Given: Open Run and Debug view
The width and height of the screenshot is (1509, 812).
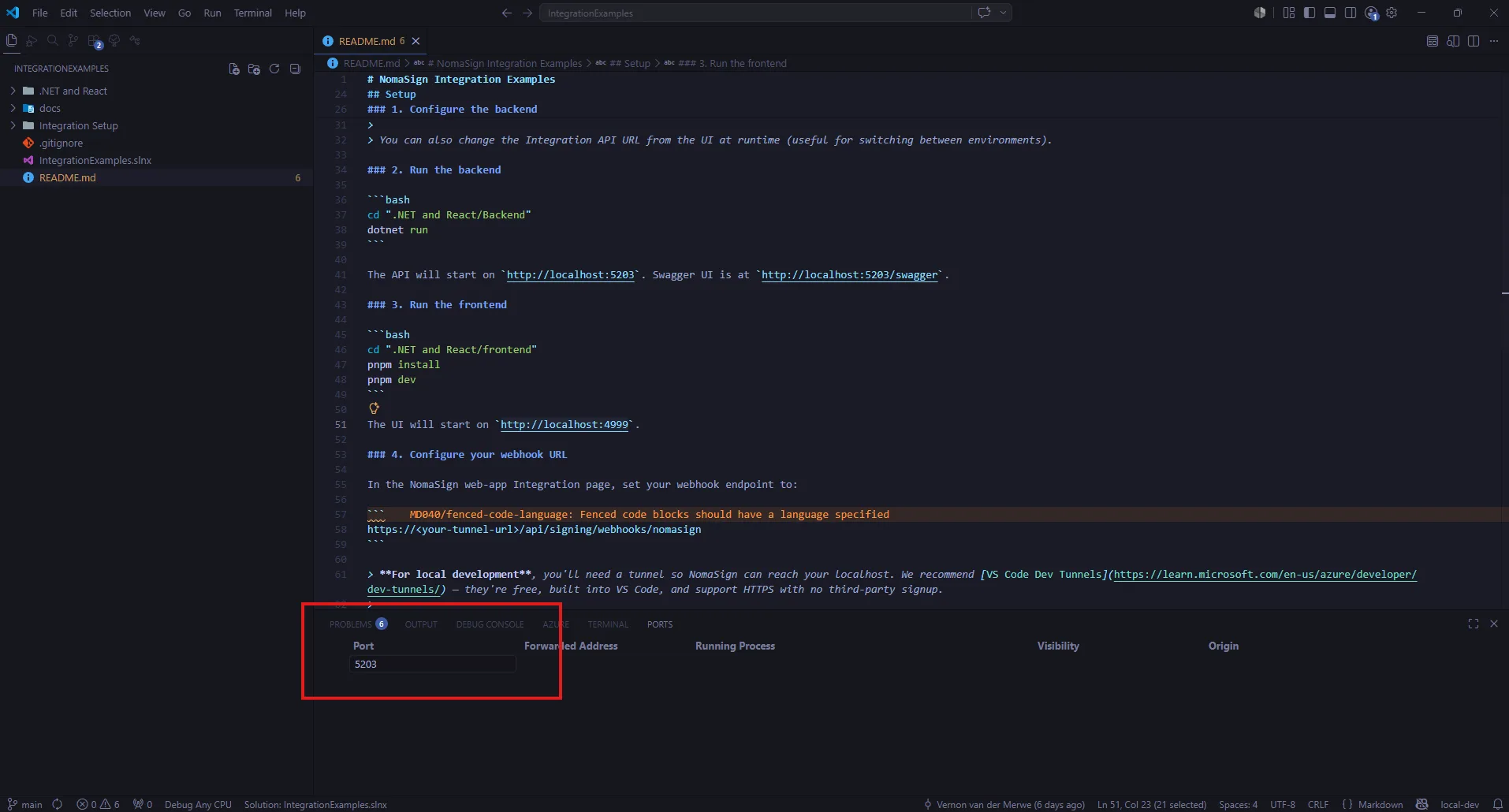Looking at the screenshot, I should [x=32, y=40].
